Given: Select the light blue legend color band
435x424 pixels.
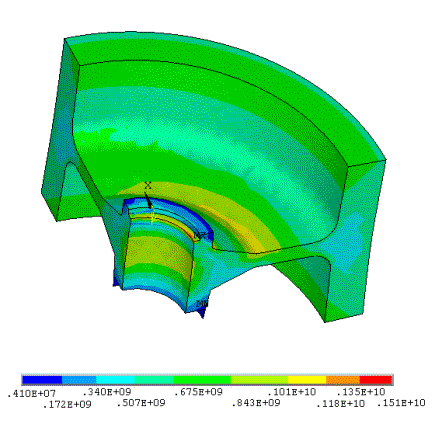Looking at the screenshot, I should tap(79, 380).
